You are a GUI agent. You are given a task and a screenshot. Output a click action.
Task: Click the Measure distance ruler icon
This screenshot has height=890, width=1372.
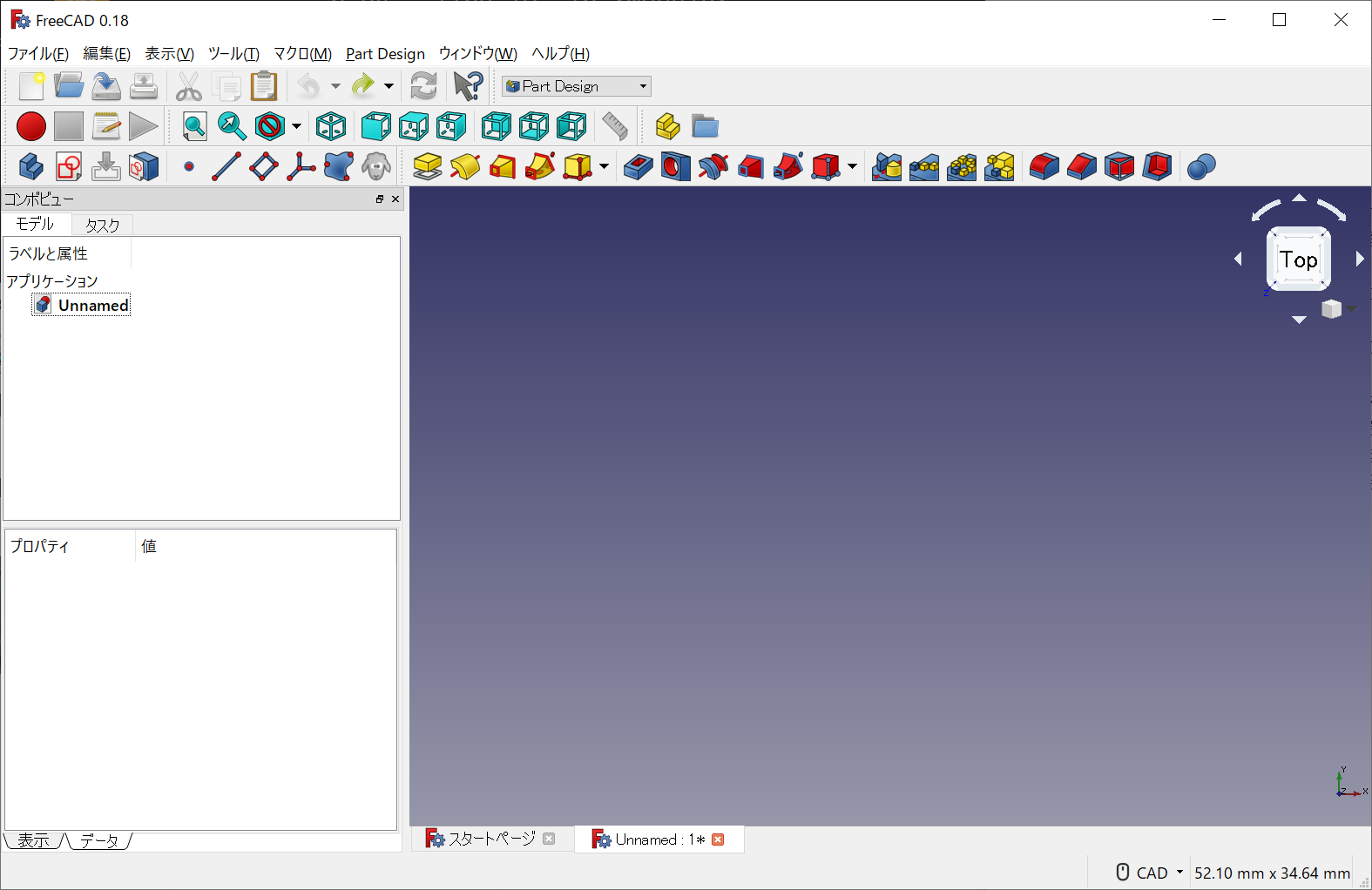pos(615,126)
